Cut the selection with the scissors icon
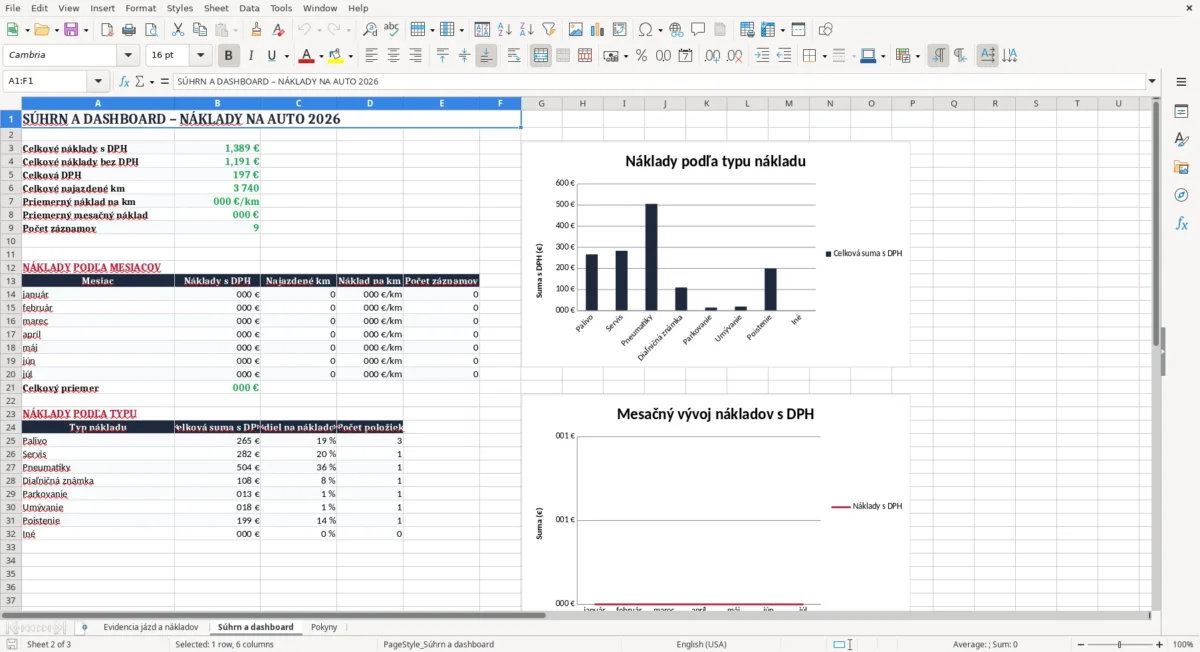Image resolution: width=1200 pixels, height=652 pixels. tap(177, 30)
